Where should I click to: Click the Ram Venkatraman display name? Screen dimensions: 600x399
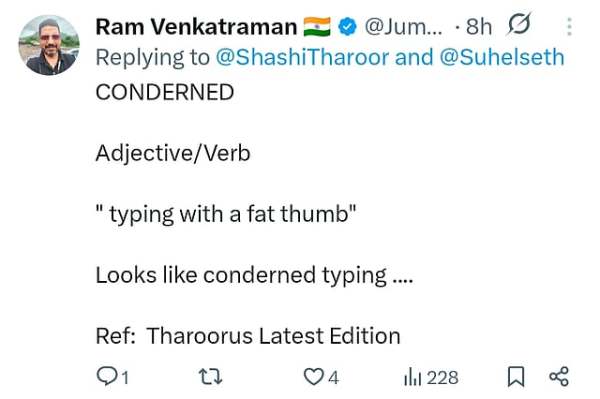point(196,27)
